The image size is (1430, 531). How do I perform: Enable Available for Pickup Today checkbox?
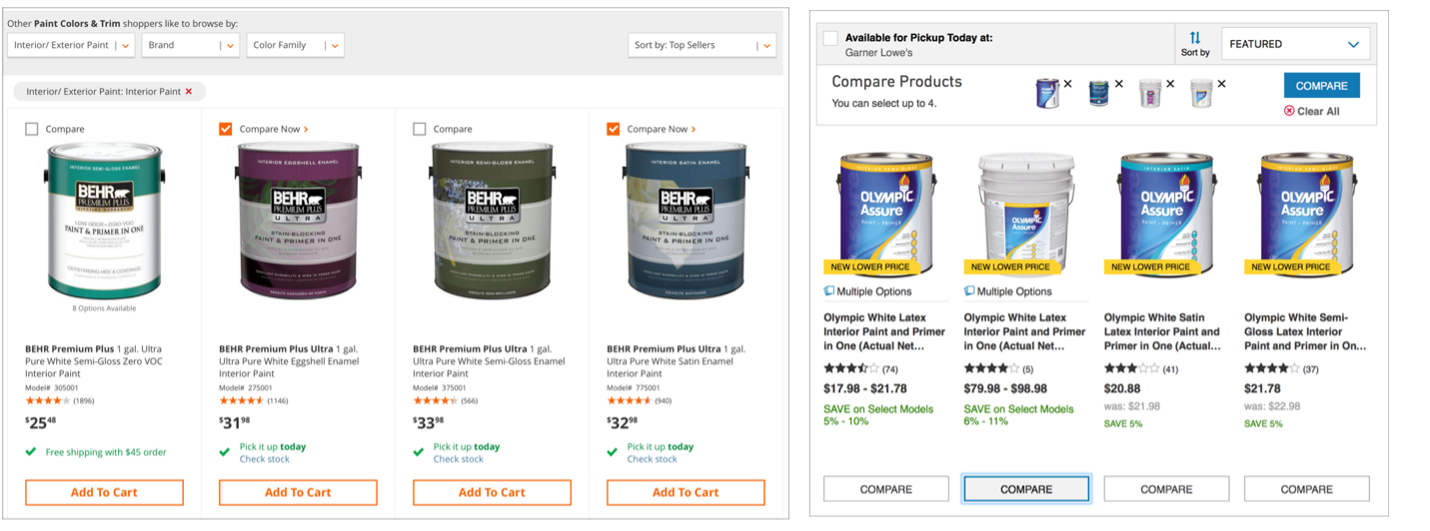830,38
